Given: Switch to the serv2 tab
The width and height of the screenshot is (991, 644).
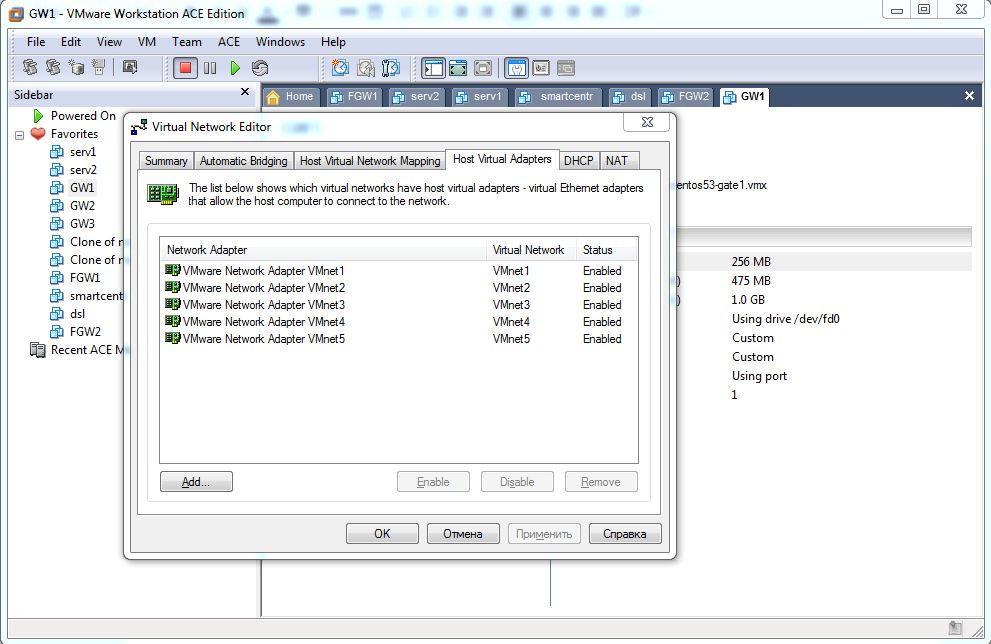Looking at the screenshot, I should (416, 97).
